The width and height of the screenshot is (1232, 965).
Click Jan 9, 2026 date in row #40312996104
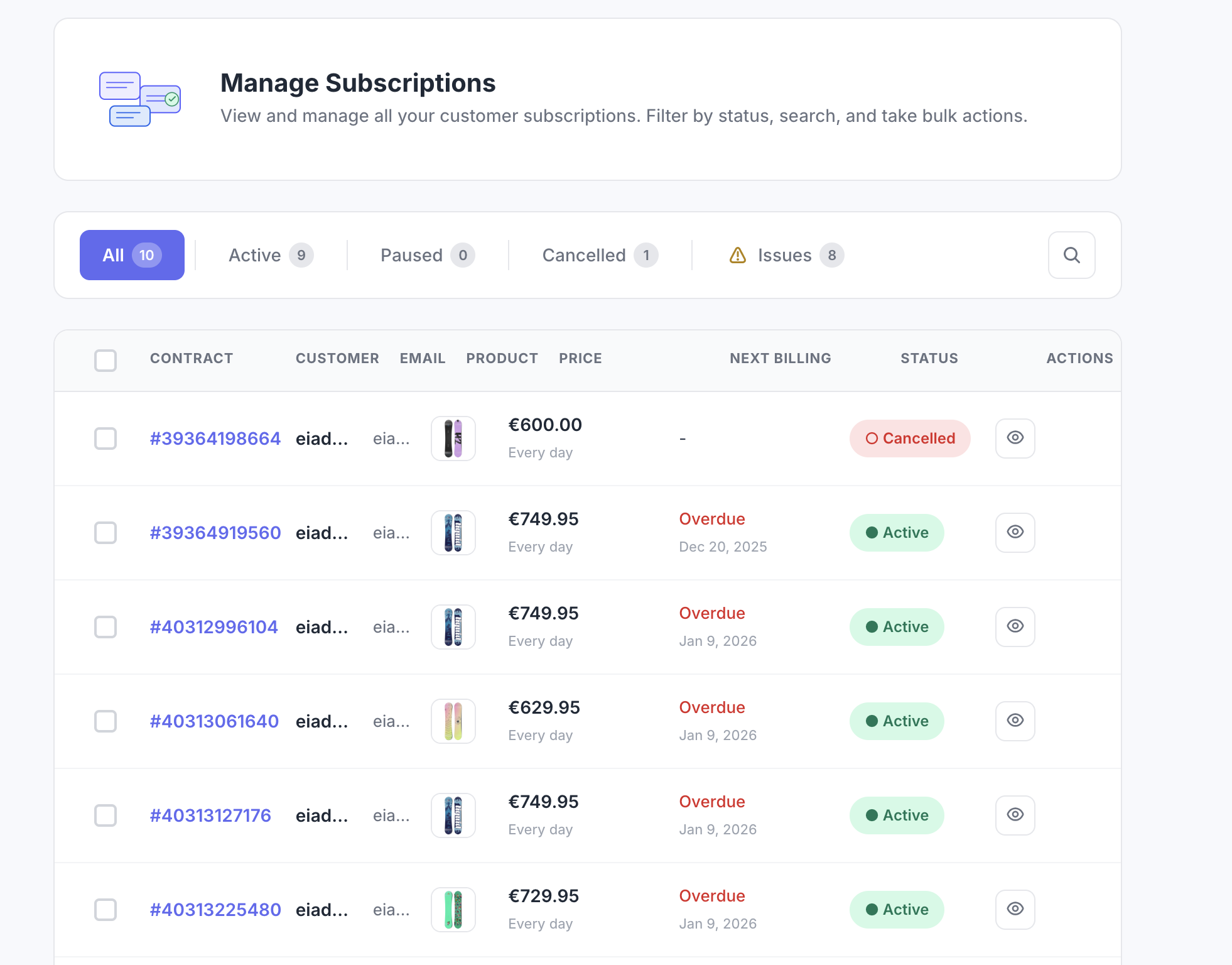[718, 641]
